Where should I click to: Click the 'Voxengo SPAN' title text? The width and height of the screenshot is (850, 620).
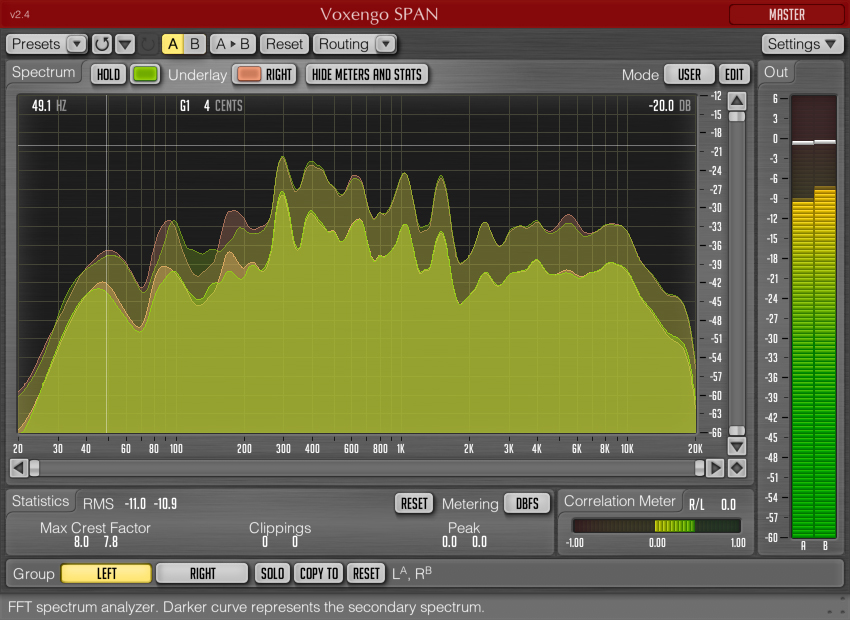(379, 14)
